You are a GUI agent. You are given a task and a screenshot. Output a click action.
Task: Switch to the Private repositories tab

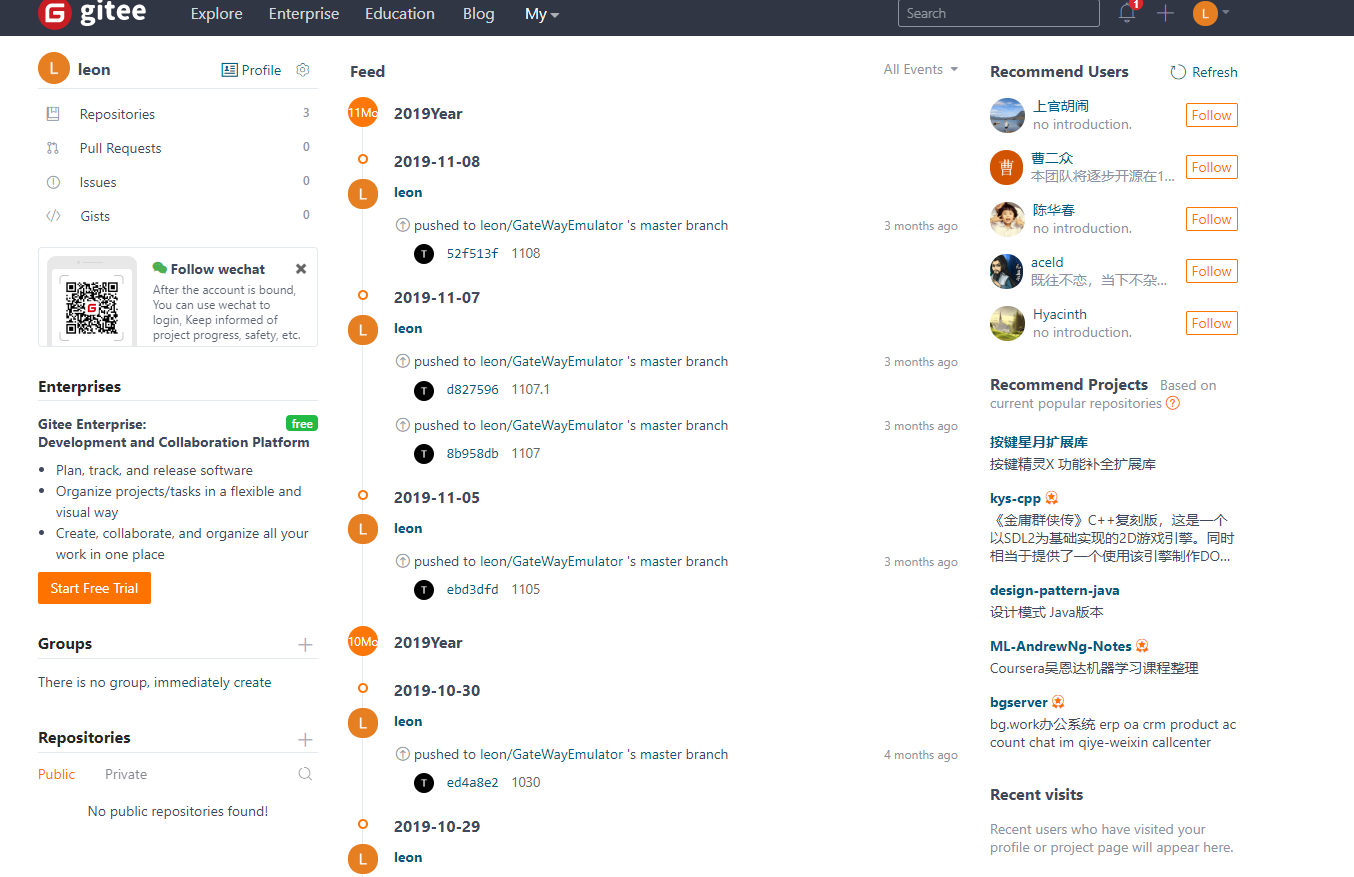pyautogui.click(x=126, y=774)
